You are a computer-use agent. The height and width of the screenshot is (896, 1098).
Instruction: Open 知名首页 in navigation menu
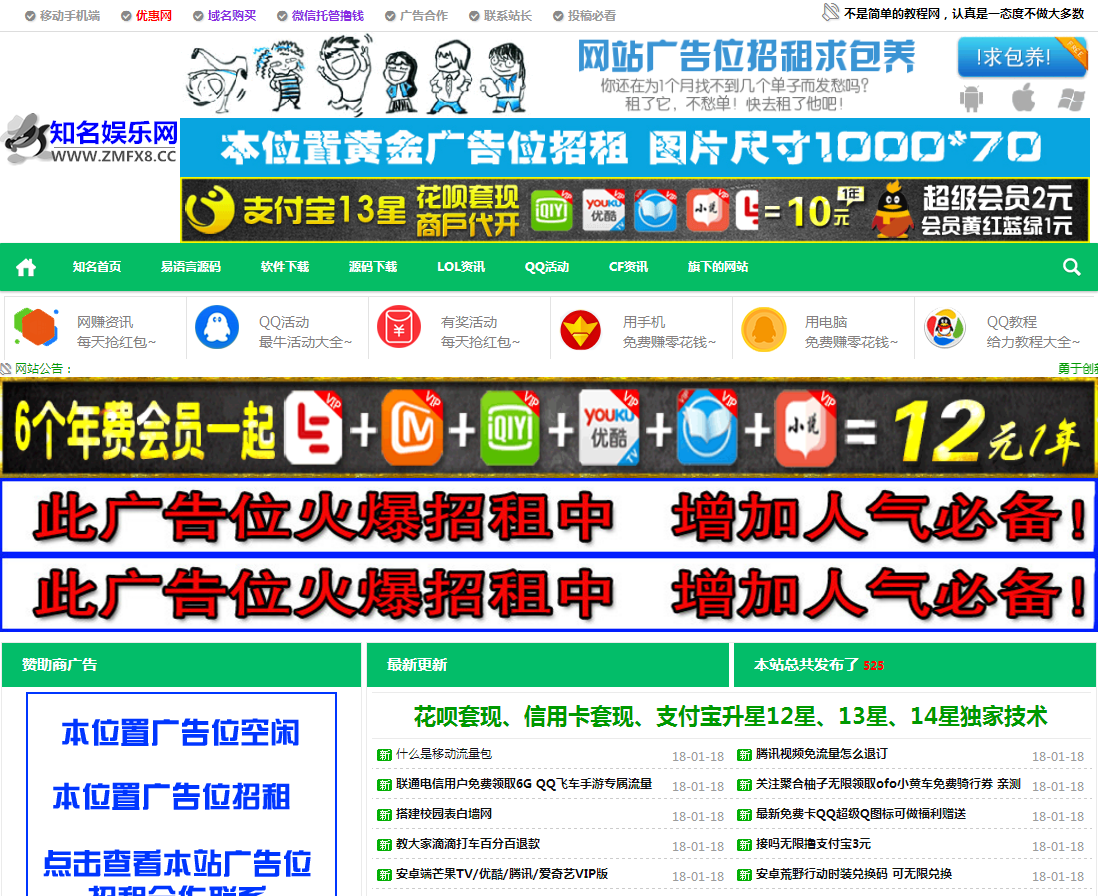point(97,267)
